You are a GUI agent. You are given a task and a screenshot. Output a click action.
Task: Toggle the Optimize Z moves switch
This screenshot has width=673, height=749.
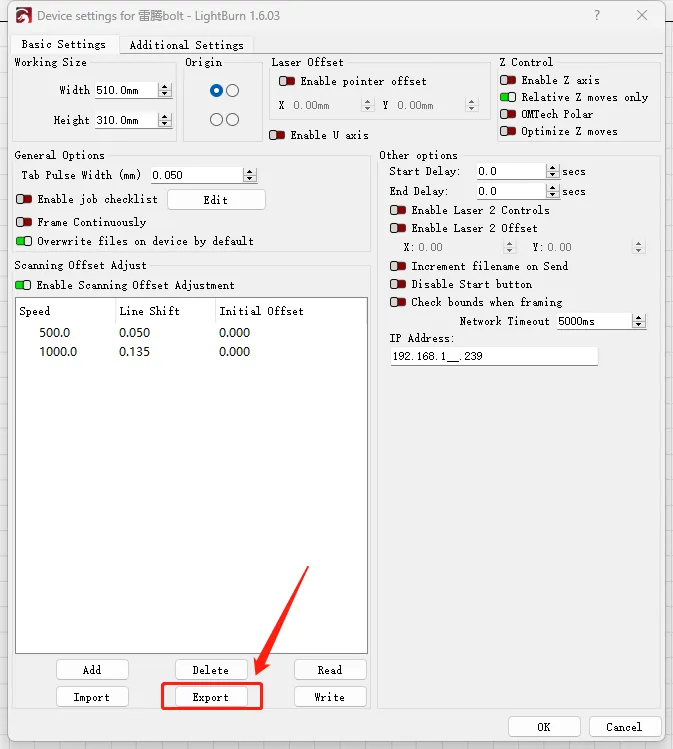tap(508, 131)
